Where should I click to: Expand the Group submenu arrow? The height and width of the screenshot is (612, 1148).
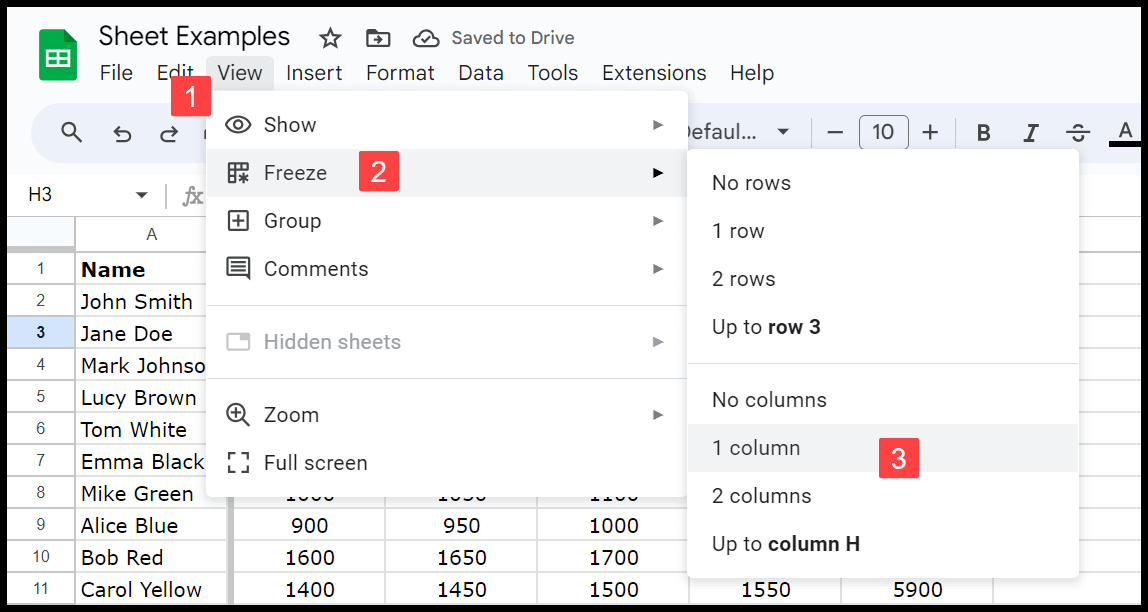[657, 221]
